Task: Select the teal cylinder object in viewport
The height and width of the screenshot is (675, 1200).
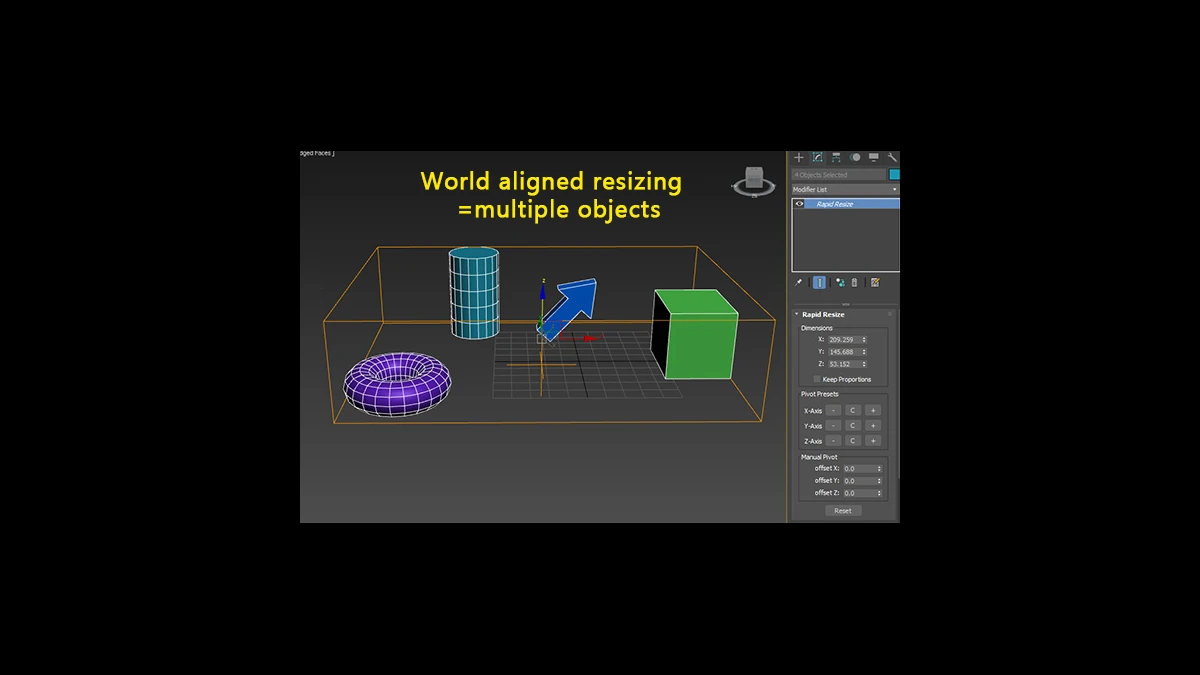Action: tap(474, 294)
